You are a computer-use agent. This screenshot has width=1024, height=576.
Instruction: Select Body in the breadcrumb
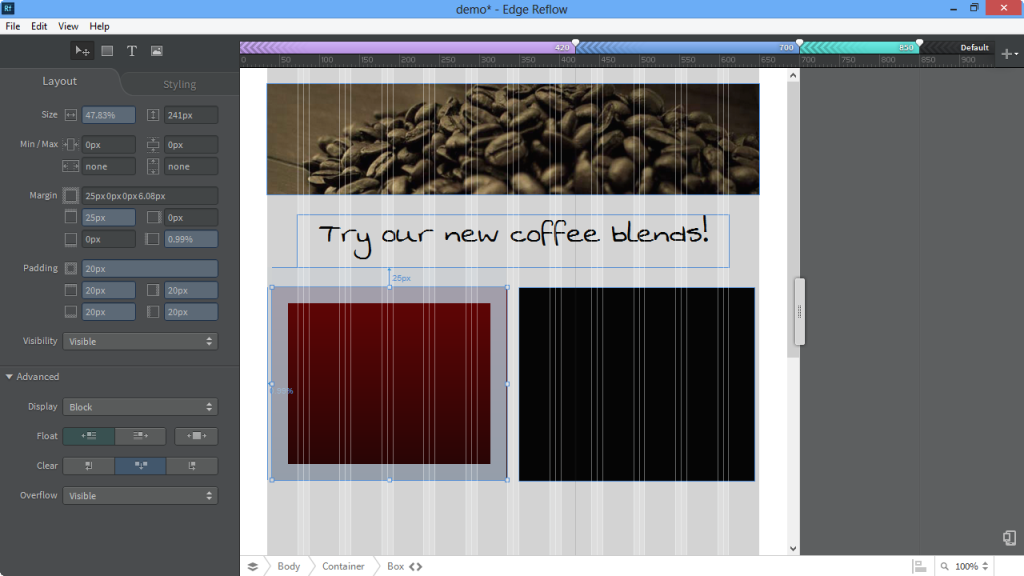point(289,566)
